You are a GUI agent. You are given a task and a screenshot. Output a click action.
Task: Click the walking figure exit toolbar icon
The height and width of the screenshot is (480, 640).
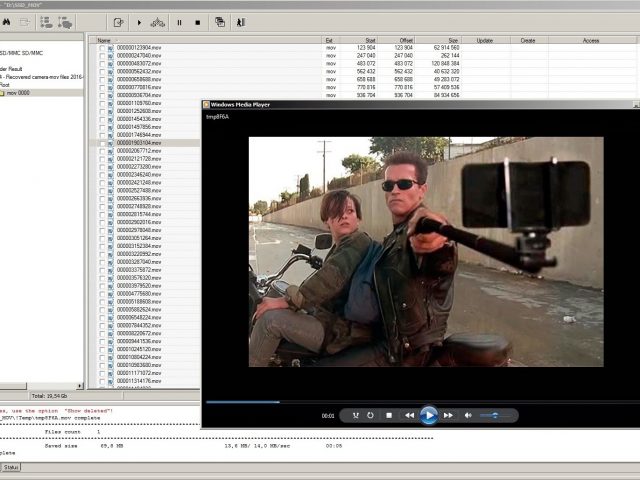(240, 22)
